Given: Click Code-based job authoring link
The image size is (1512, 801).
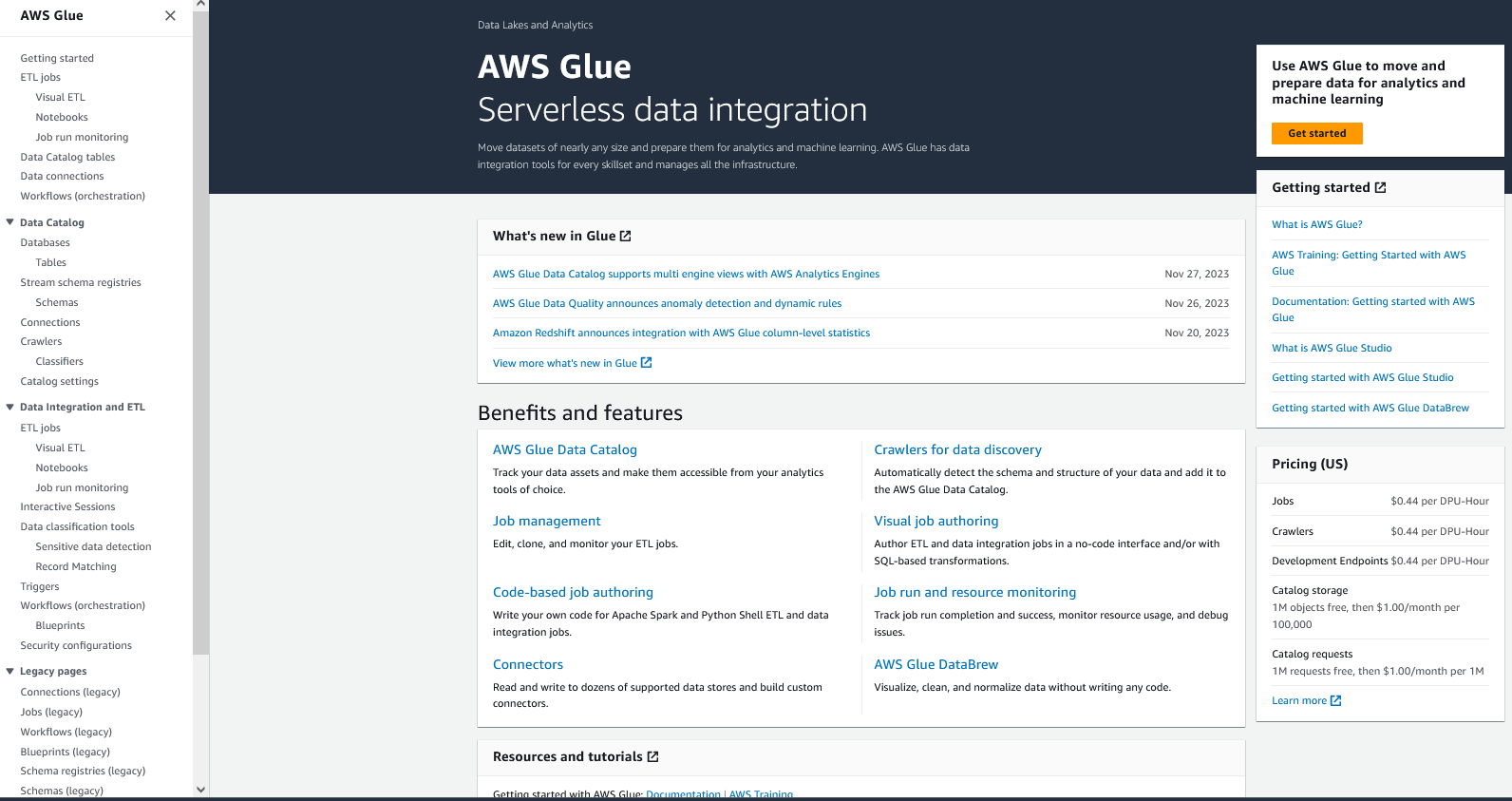Looking at the screenshot, I should tap(573, 592).
